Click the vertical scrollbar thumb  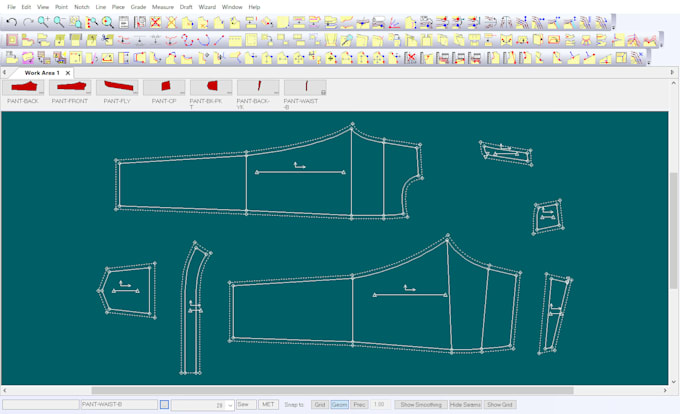pos(673,230)
